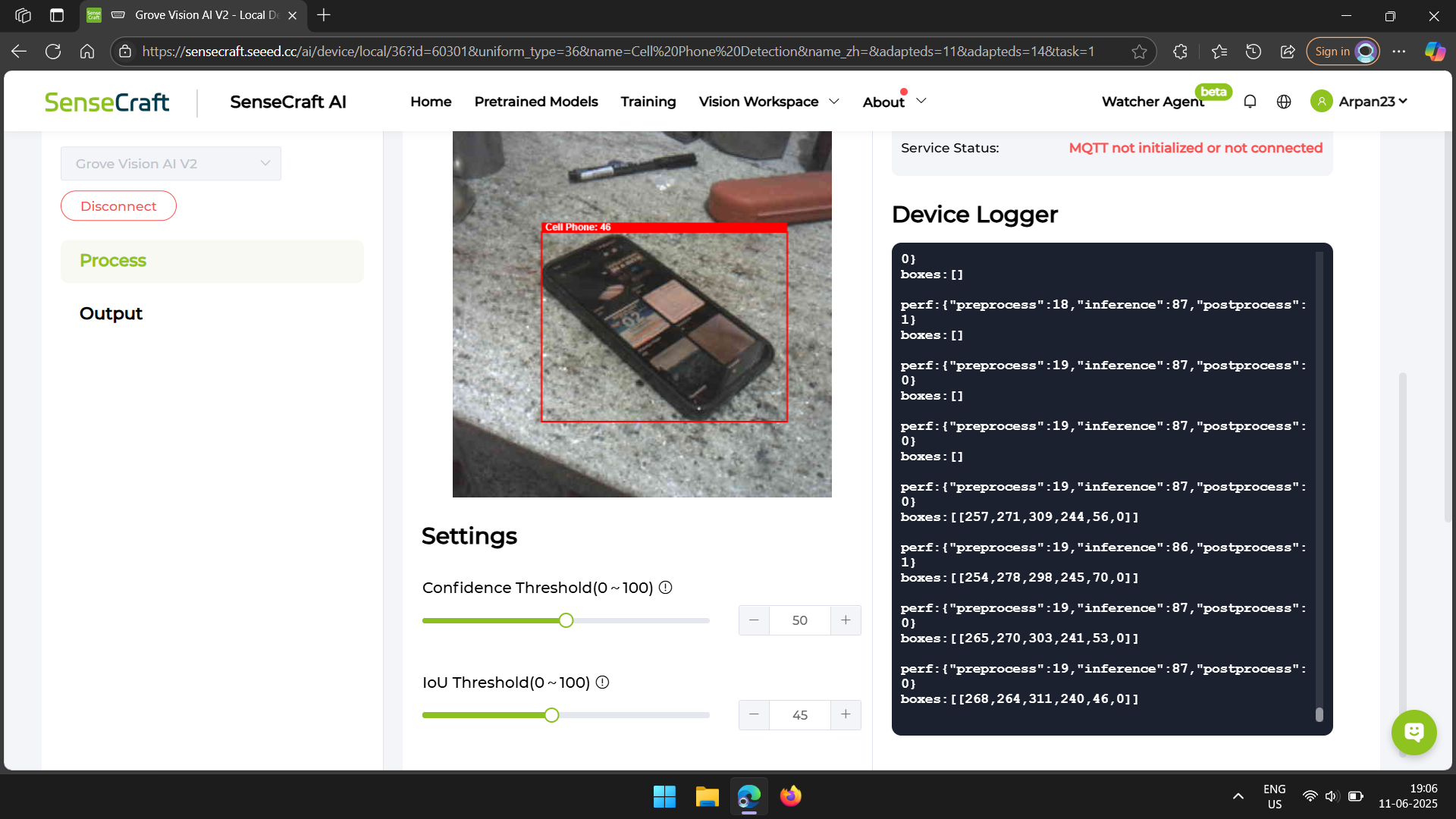Click SenseCraft AI title link
The width and height of the screenshot is (1456, 819).
pos(288,102)
